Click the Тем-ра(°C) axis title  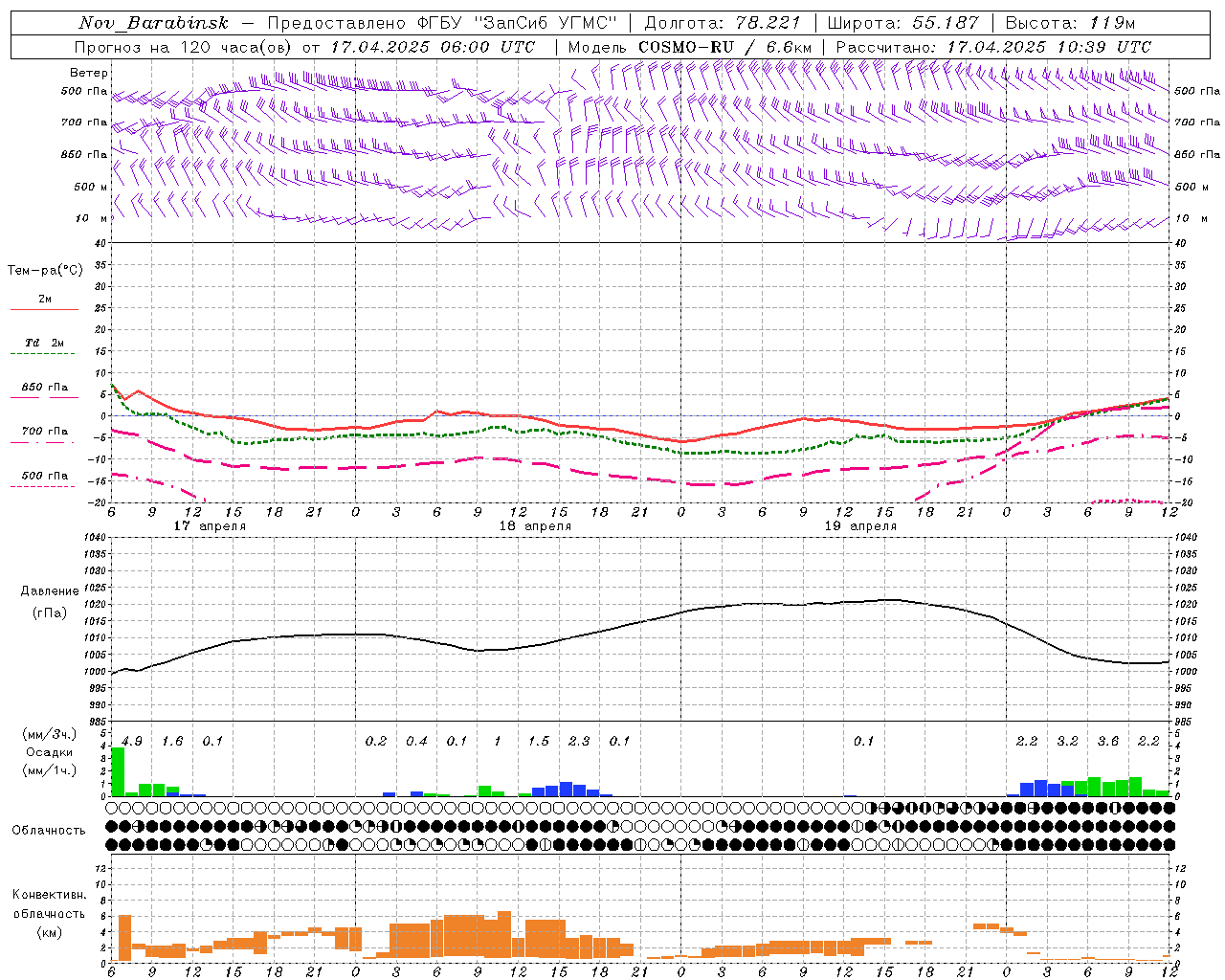tap(45, 271)
